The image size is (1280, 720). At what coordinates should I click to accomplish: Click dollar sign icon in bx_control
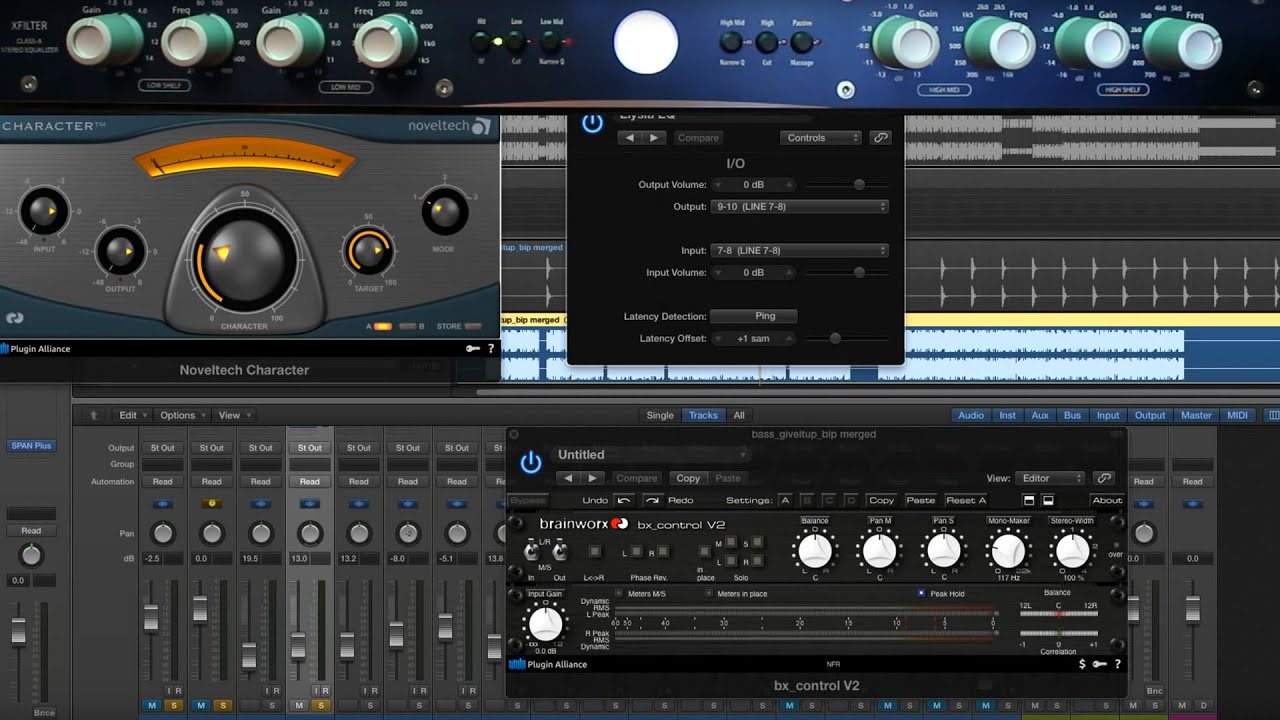pos(1082,664)
